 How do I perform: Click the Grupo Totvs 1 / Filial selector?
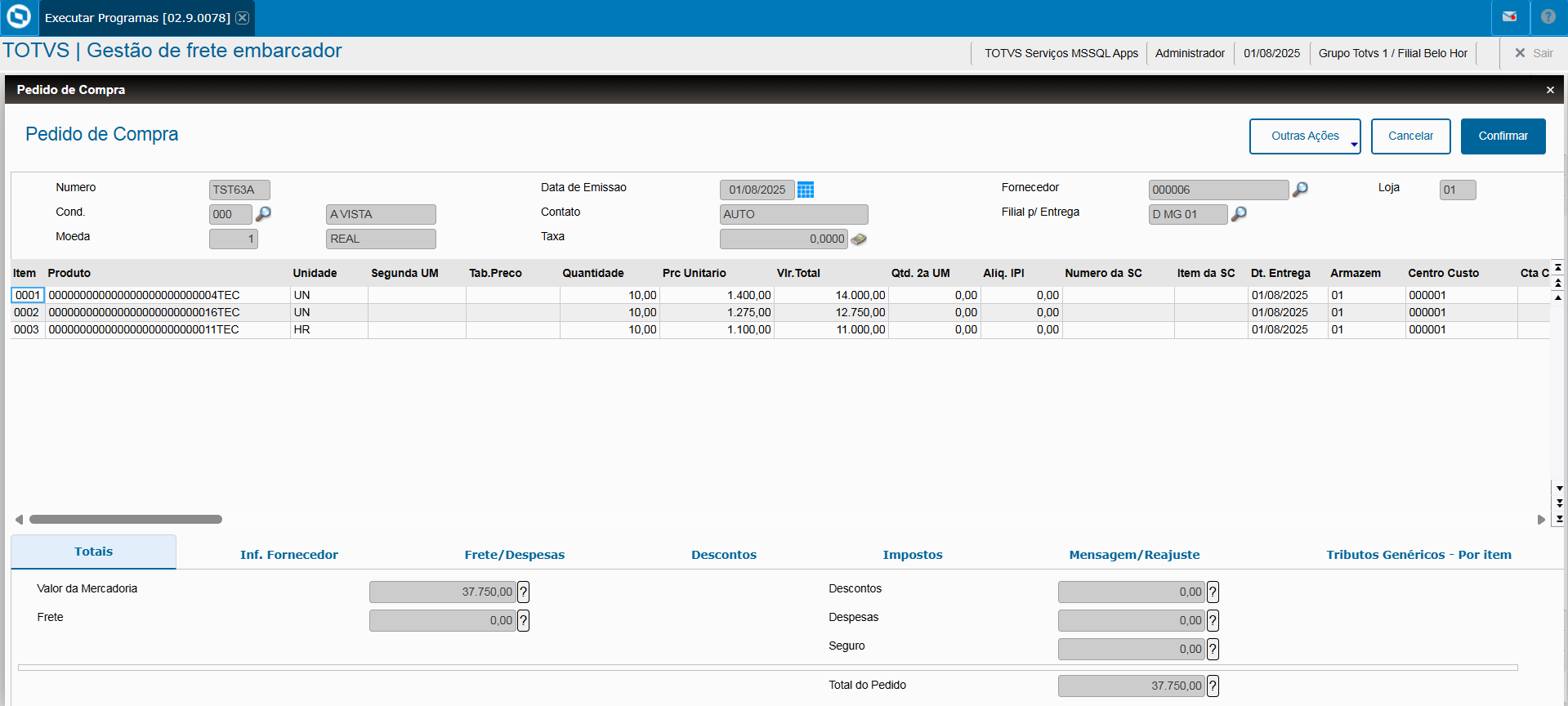[1393, 53]
